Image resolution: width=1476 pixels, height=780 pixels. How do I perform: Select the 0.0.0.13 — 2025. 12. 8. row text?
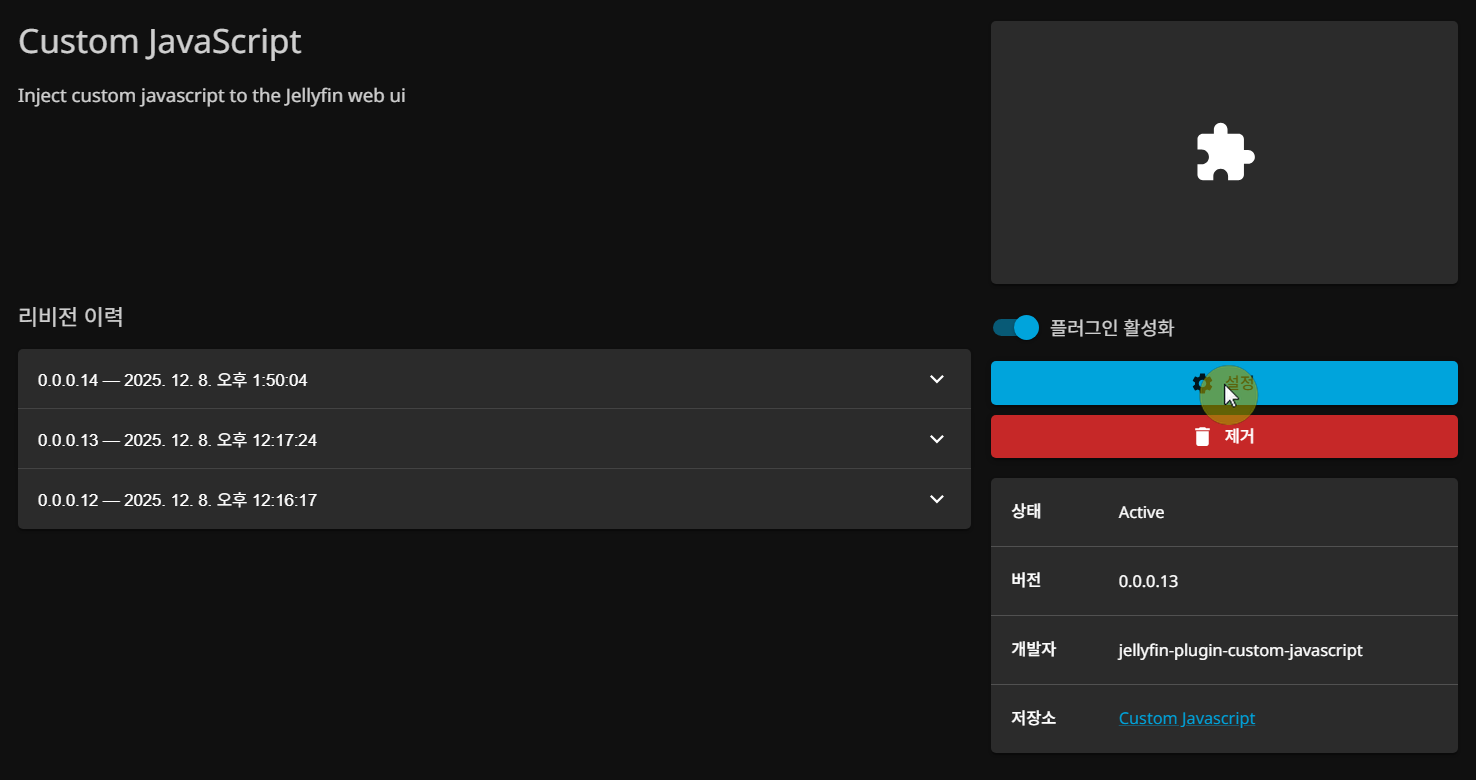pos(177,440)
